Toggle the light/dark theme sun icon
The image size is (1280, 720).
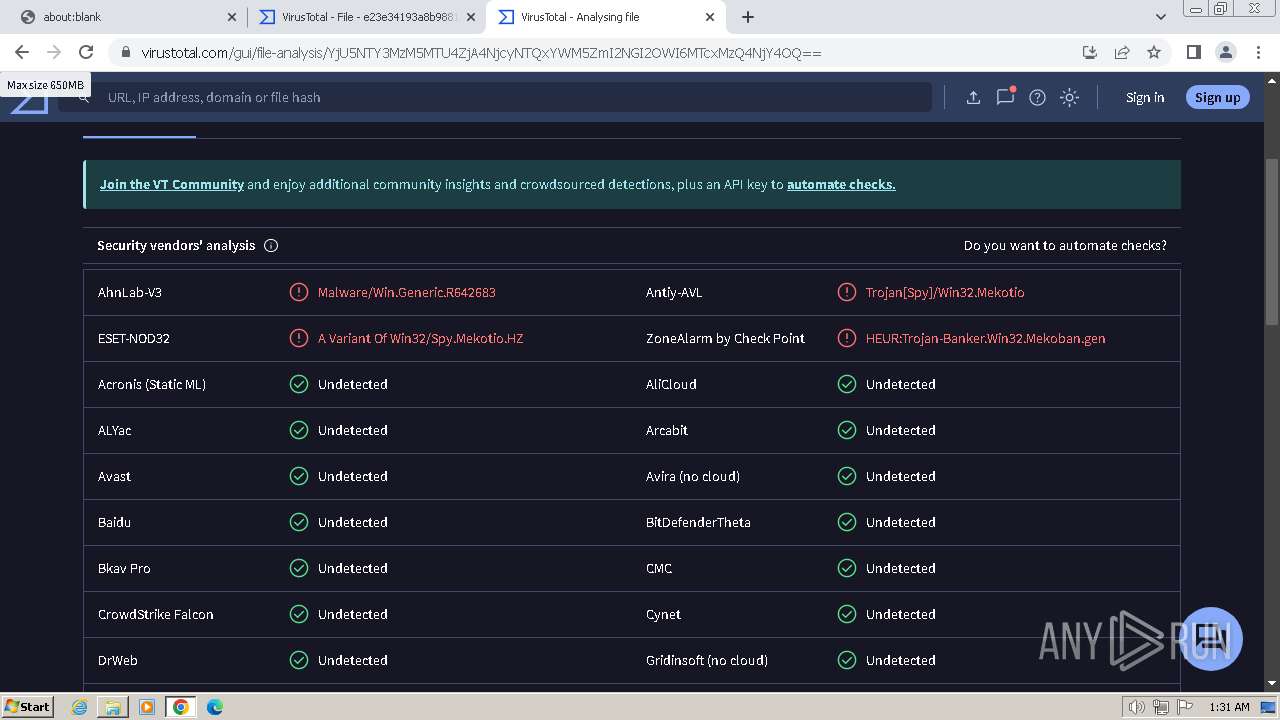1069,97
